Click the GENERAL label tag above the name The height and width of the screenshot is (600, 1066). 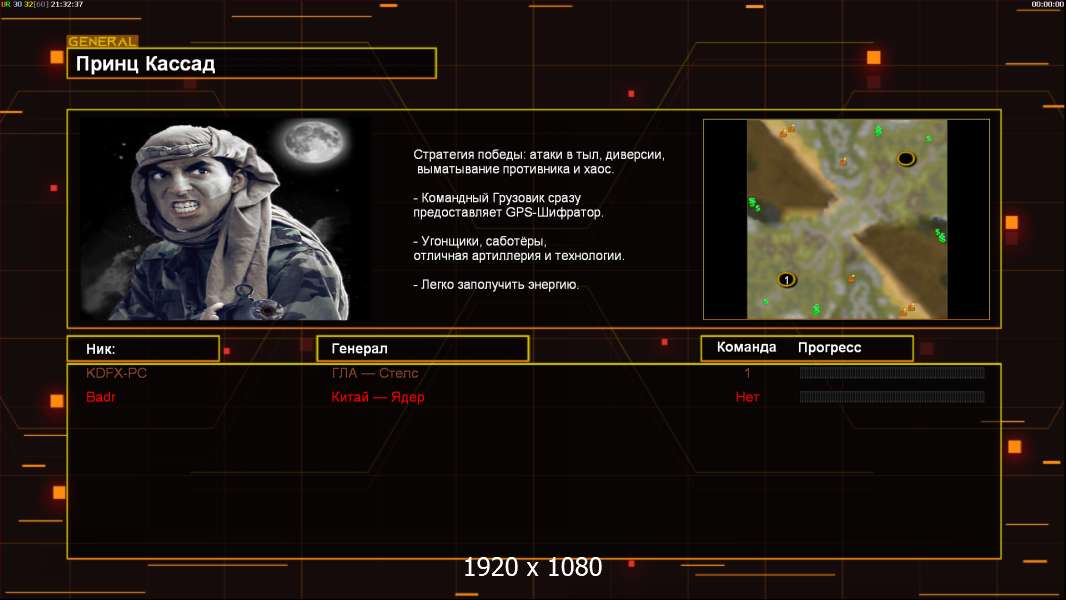103,41
